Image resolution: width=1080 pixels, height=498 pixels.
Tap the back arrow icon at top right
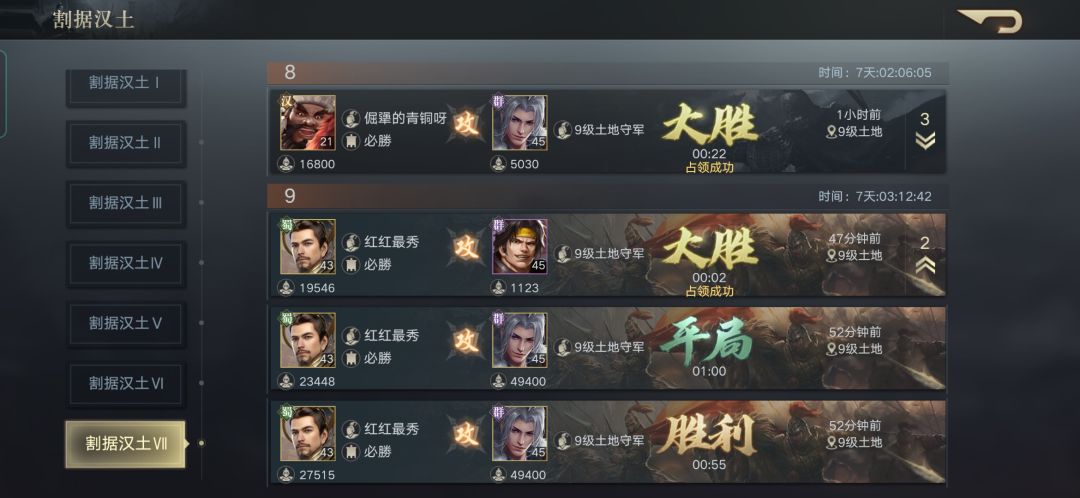tap(990, 20)
